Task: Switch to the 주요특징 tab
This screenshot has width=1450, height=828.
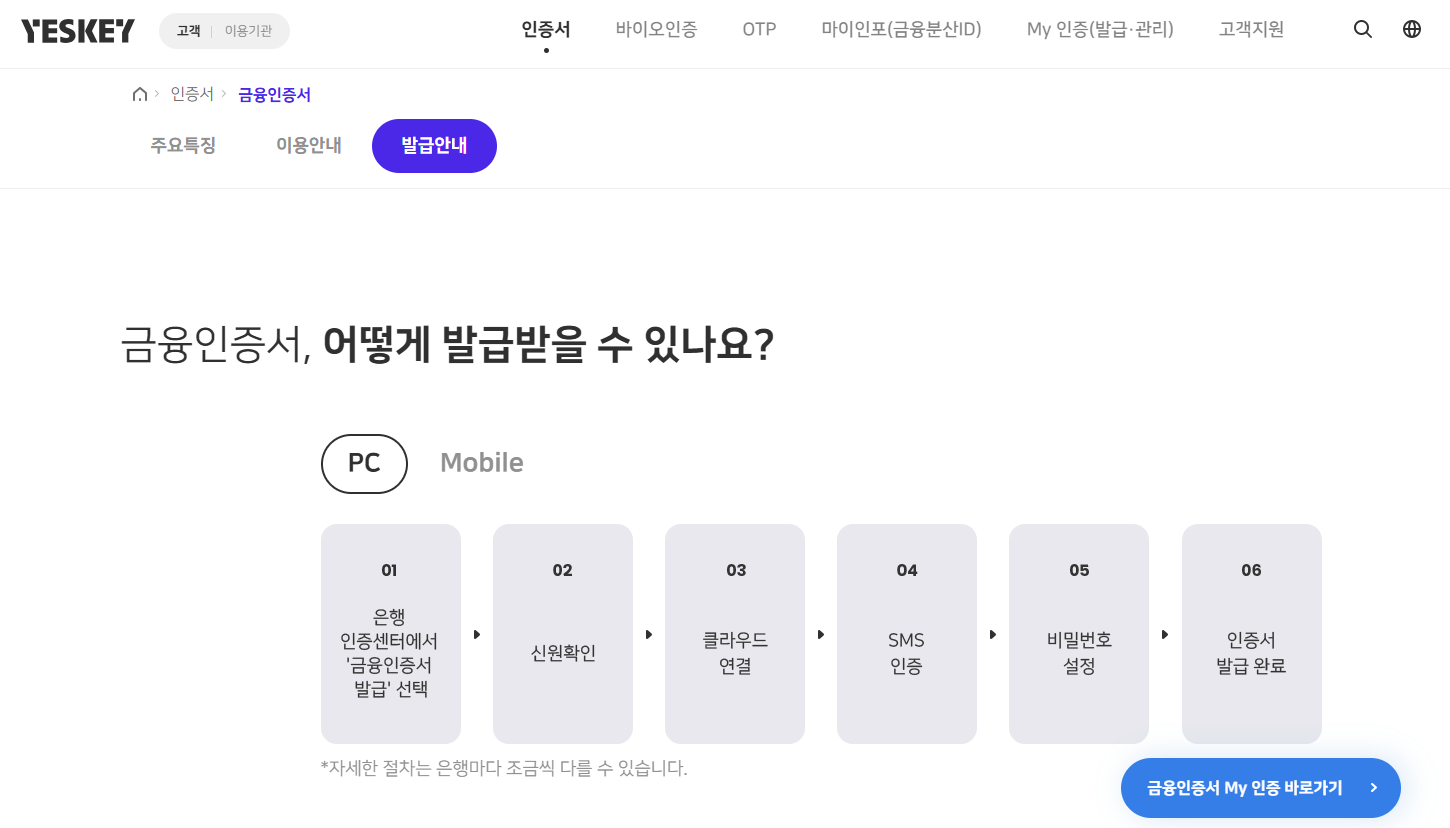Action: [x=183, y=145]
